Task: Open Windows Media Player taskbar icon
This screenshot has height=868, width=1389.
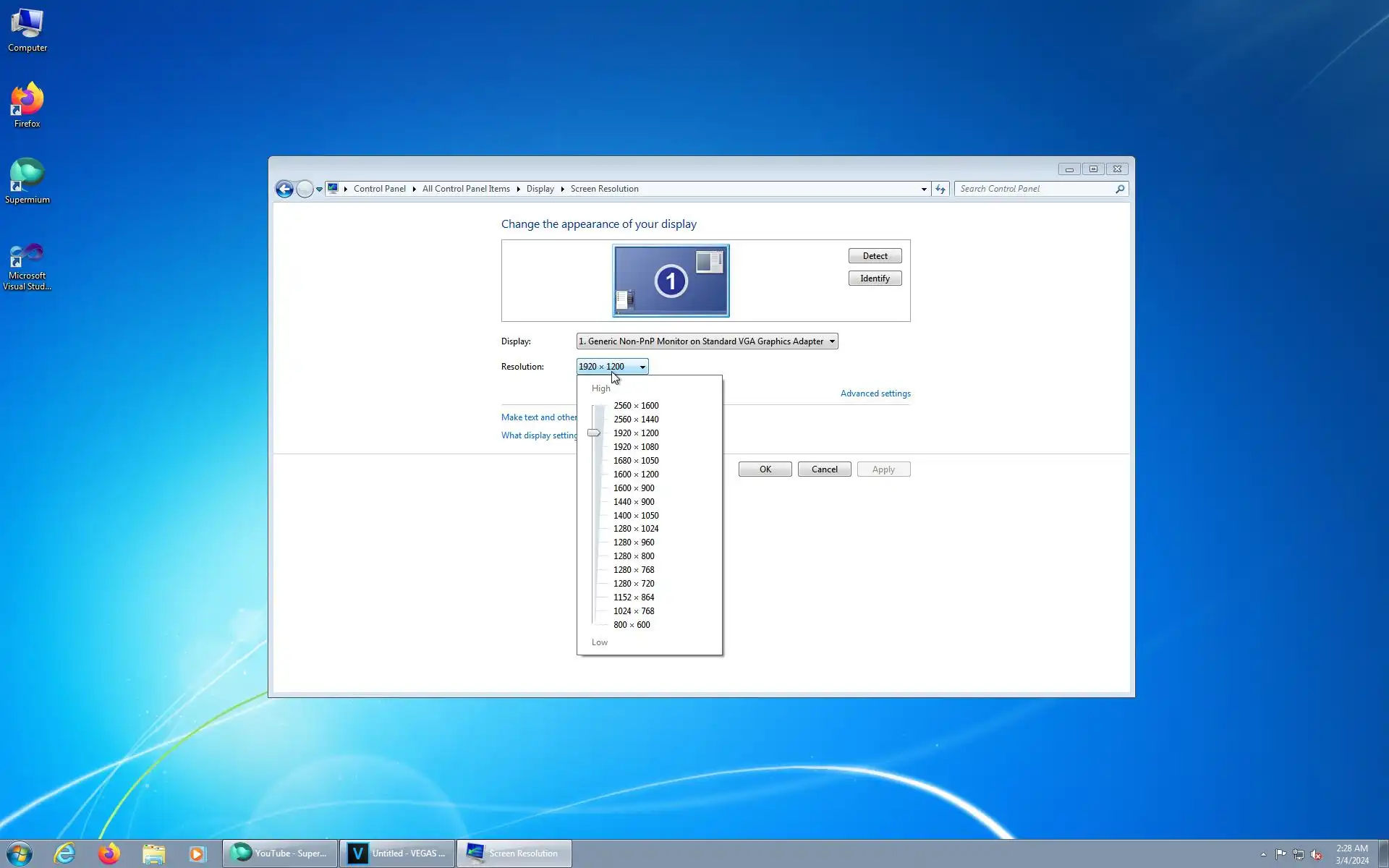Action: coord(197,854)
